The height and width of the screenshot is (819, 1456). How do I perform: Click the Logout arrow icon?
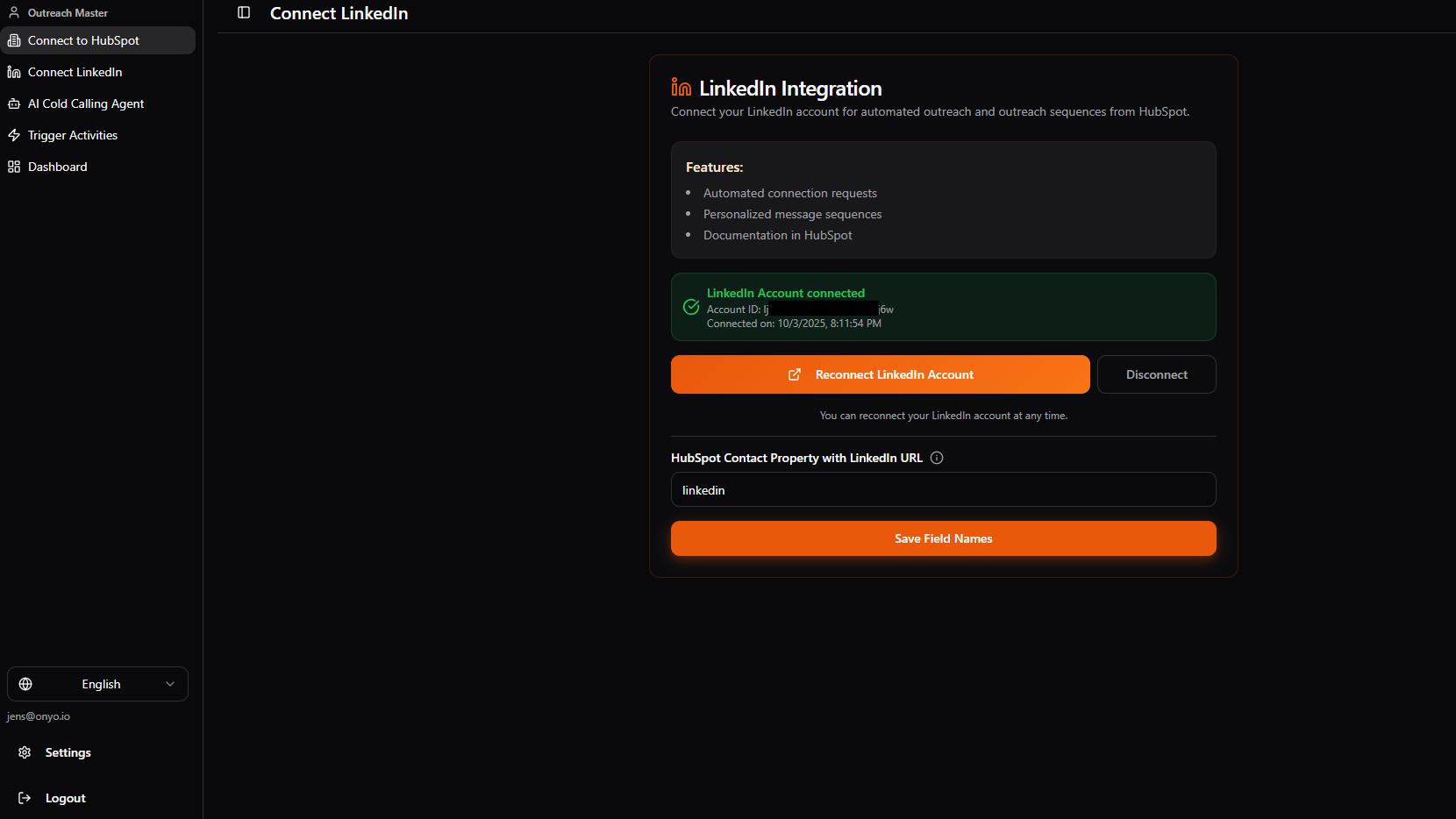point(25,798)
